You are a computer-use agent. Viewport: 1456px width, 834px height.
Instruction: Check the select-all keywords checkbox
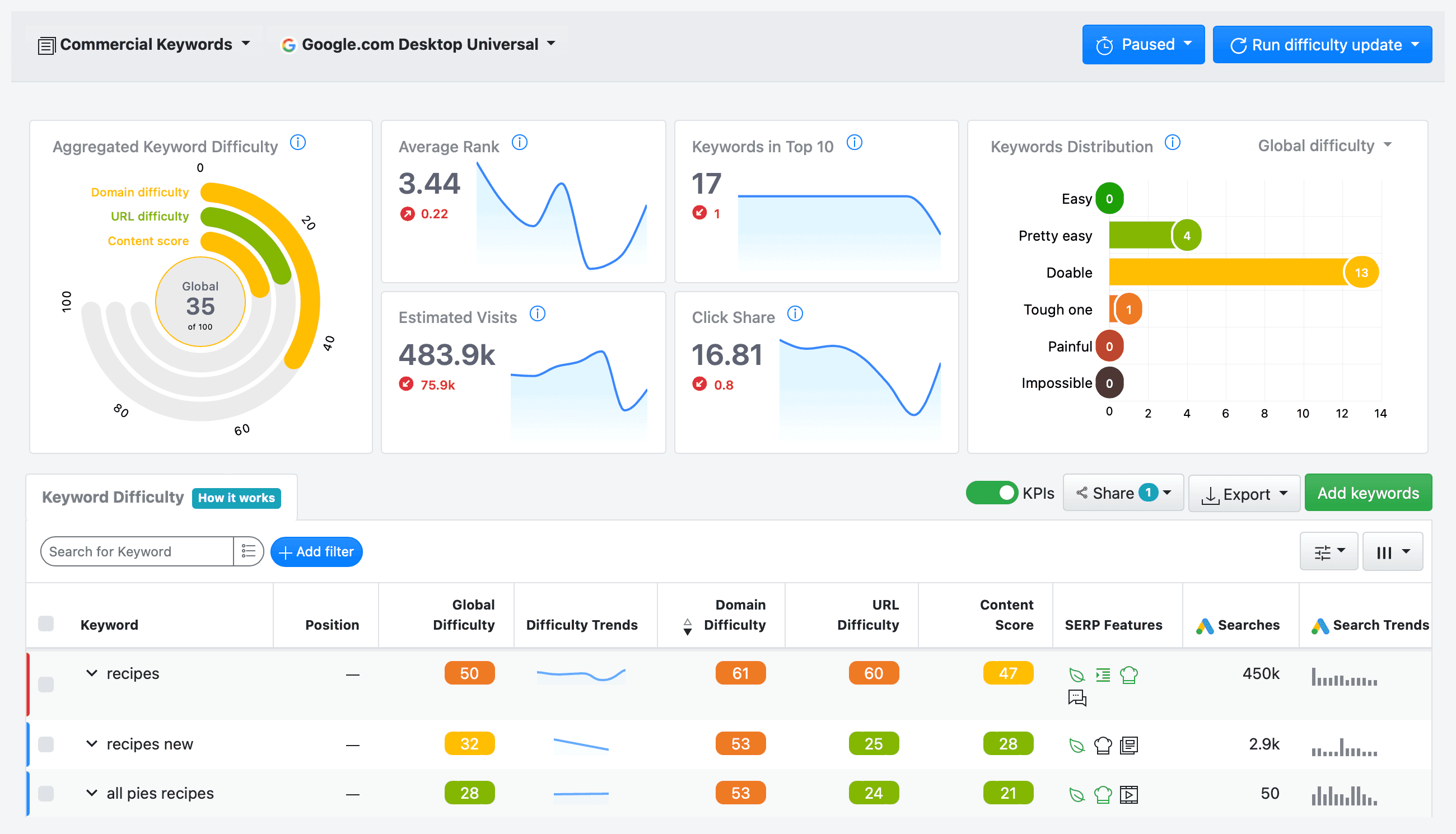[46, 624]
